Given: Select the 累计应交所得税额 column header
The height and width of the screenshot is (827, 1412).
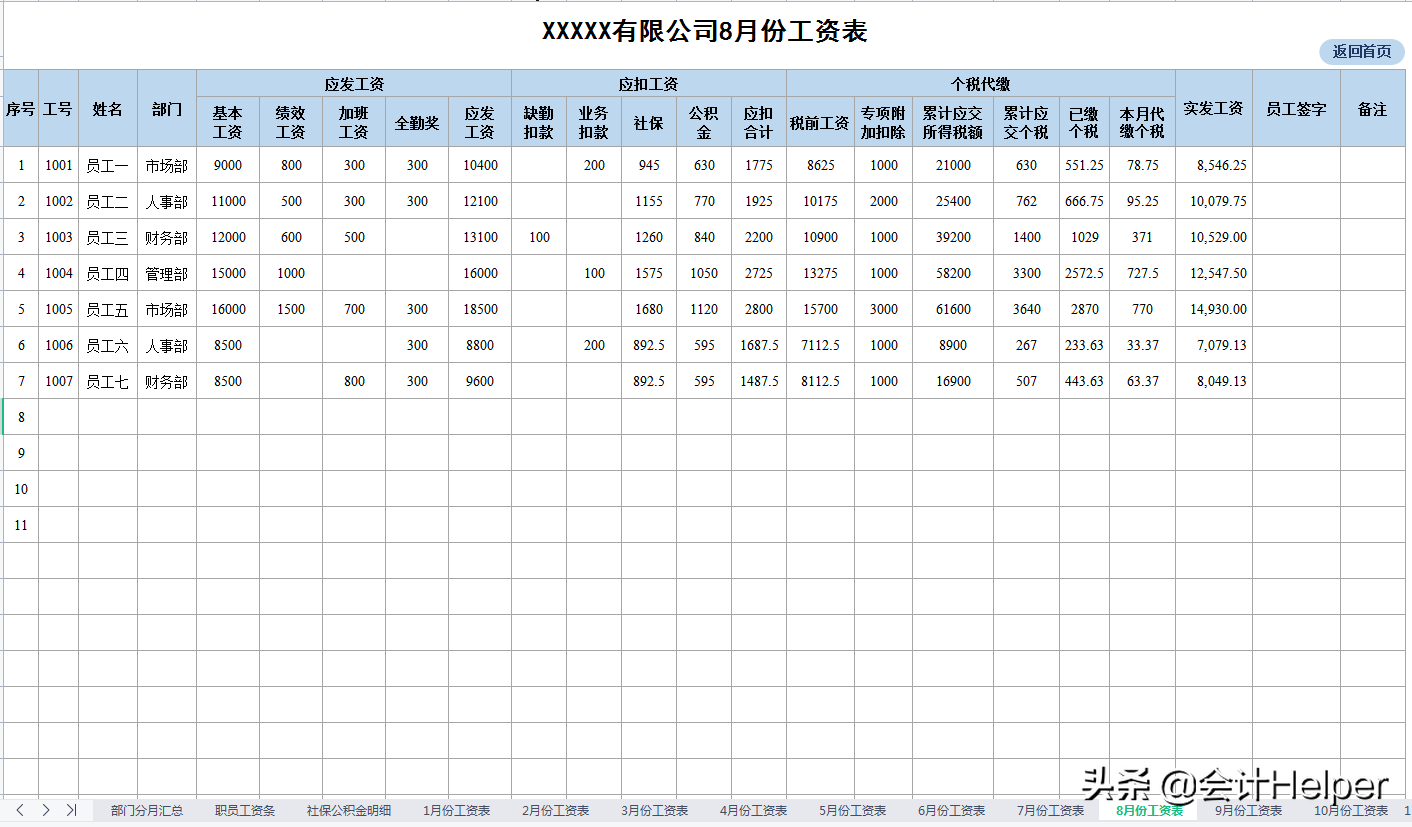Looking at the screenshot, I should (953, 123).
